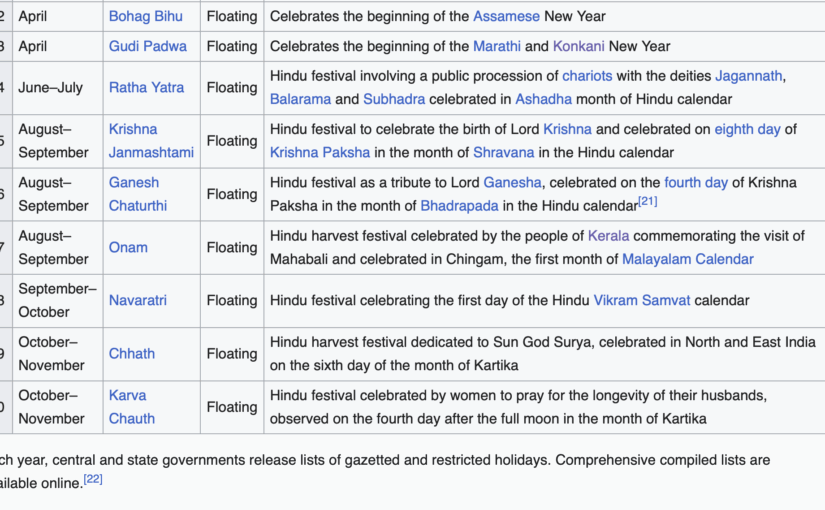The width and height of the screenshot is (825, 510).
Task: Click the Floating cell in Ratha Yatra row
Action: (232, 87)
